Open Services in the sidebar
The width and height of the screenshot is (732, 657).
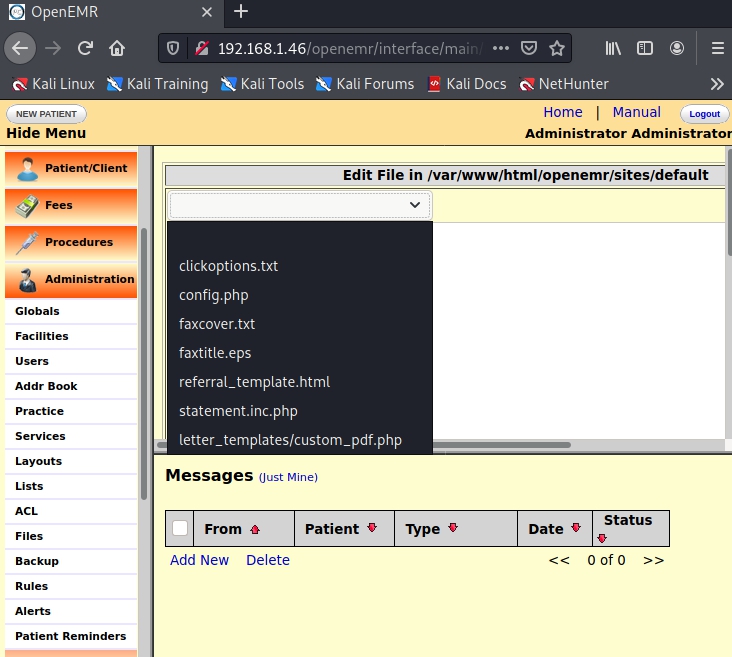40,436
